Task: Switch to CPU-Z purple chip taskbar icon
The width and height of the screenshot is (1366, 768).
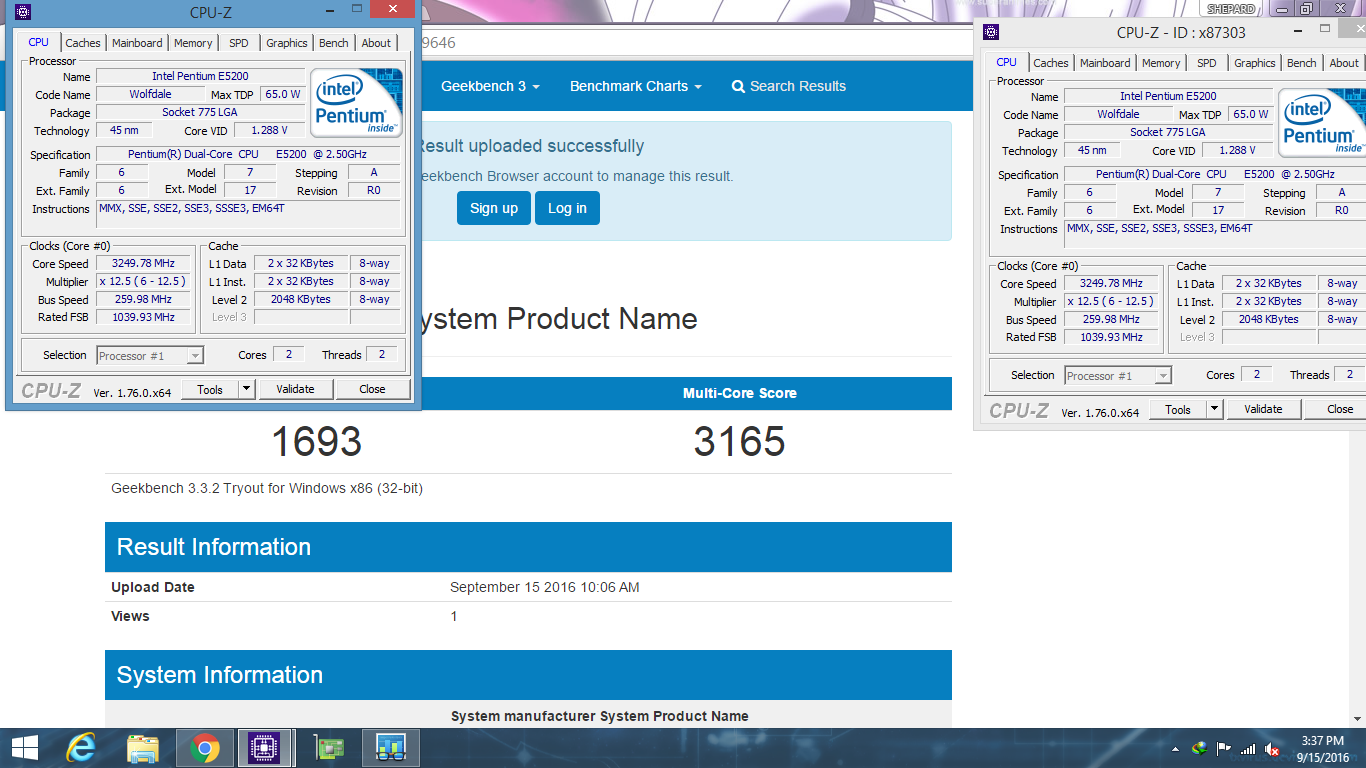Action: (x=265, y=748)
